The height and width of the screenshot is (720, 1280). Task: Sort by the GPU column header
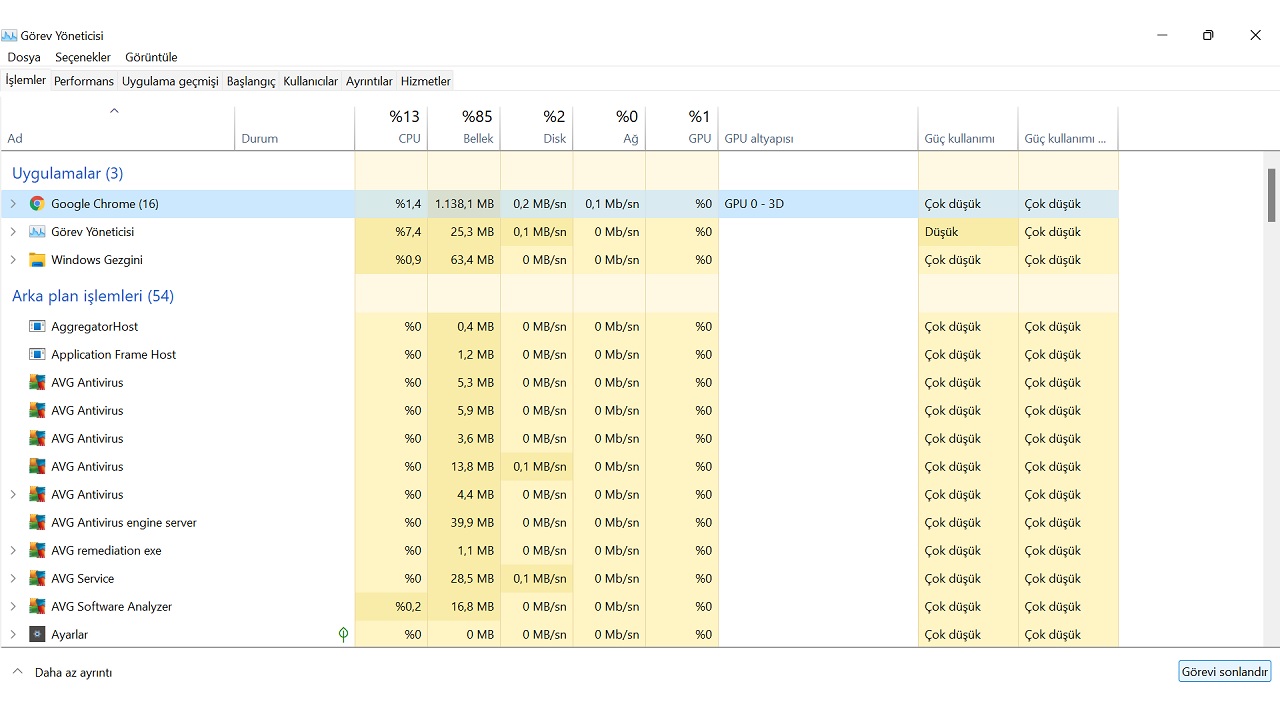(x=682, y=128)
